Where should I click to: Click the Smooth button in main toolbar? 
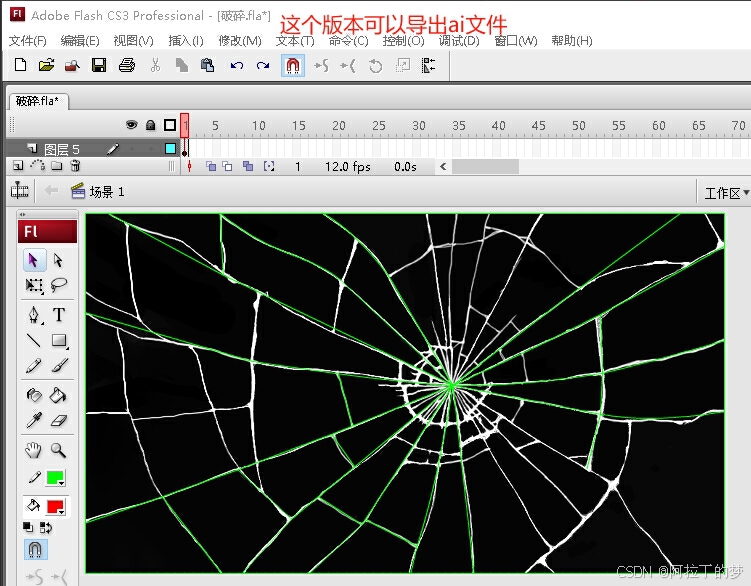(321, 65)
